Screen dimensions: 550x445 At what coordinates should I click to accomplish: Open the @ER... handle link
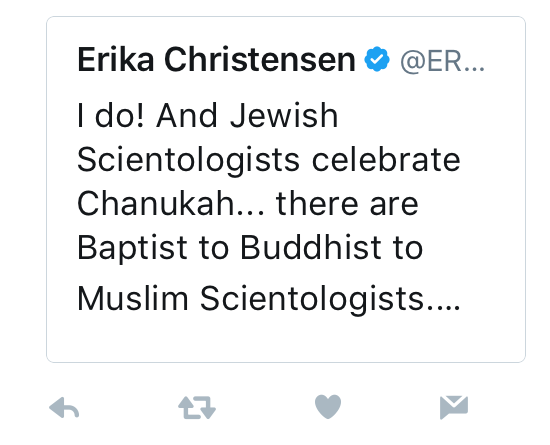coord(443,61)
